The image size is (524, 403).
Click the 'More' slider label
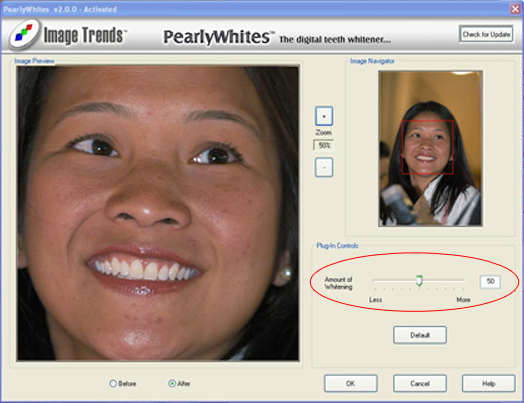coord(463,300)
